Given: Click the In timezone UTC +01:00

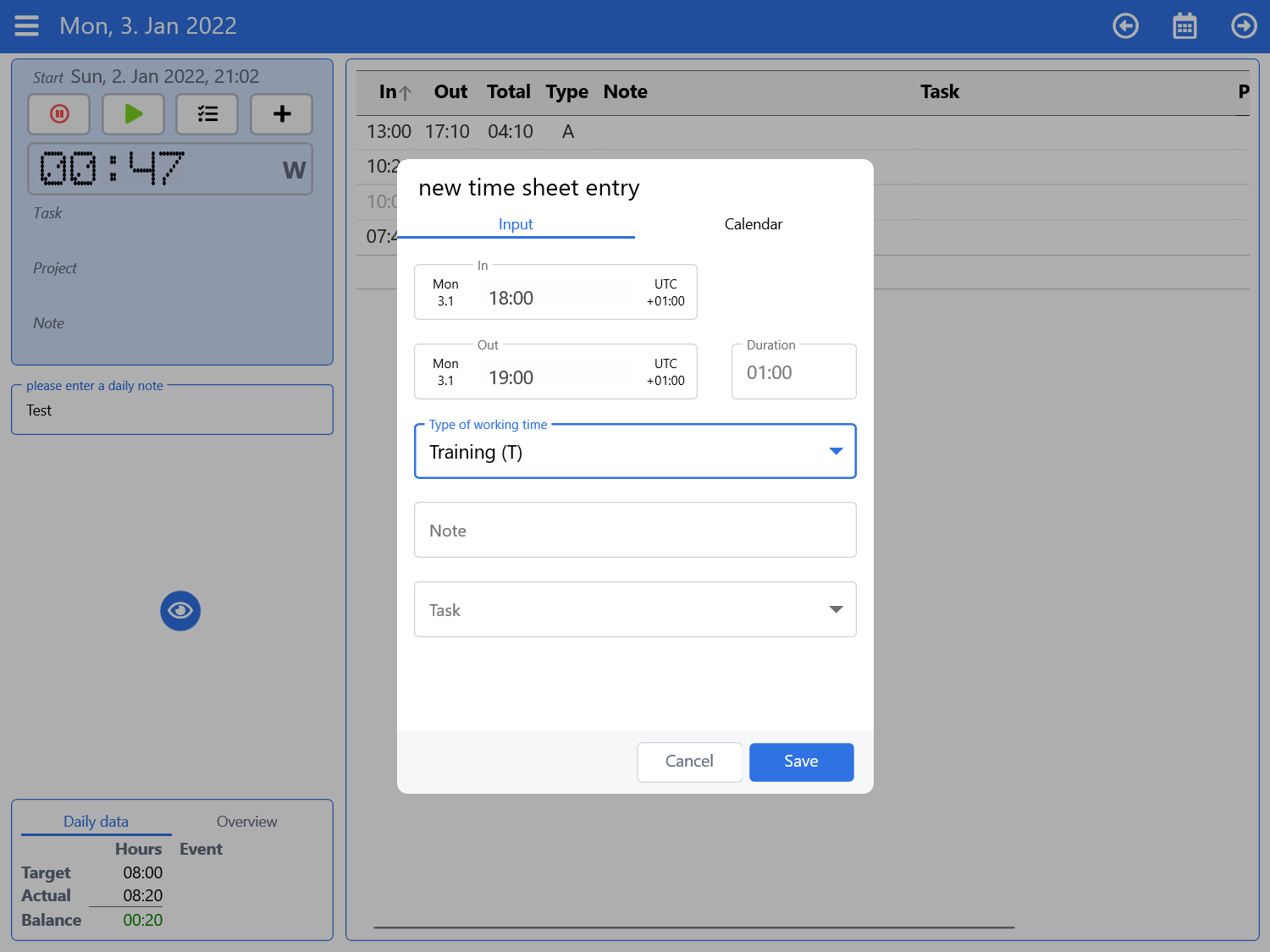Looking at the screenshot, I should [665, 293].
